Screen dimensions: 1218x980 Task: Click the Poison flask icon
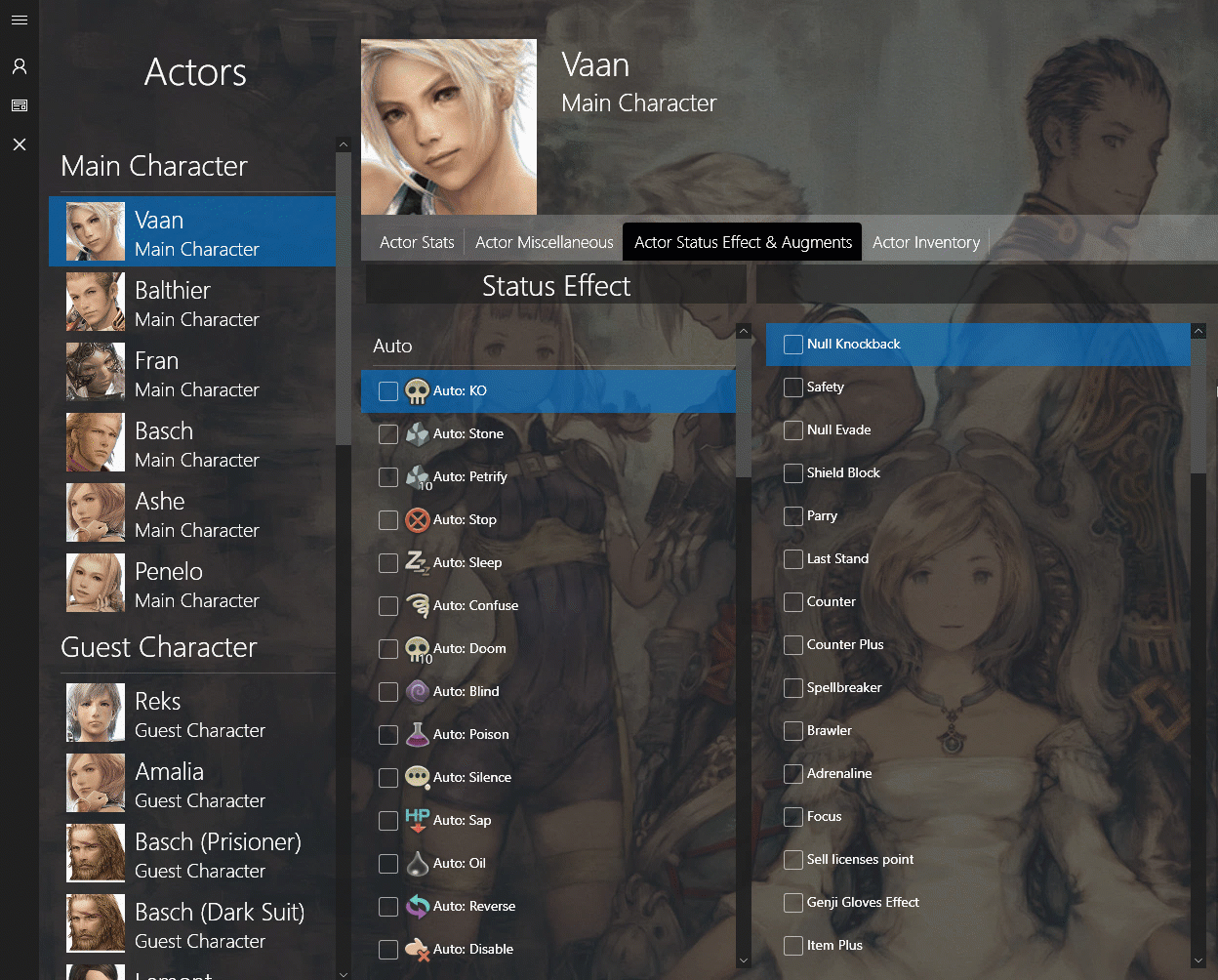coord(417,735)
